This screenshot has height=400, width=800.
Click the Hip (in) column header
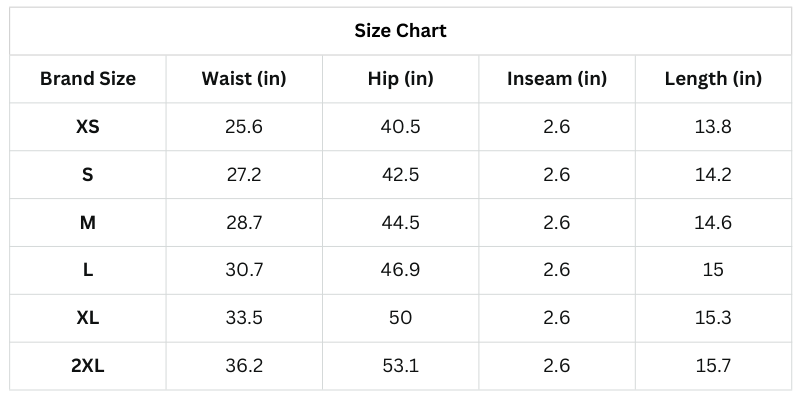pos(400,79)
